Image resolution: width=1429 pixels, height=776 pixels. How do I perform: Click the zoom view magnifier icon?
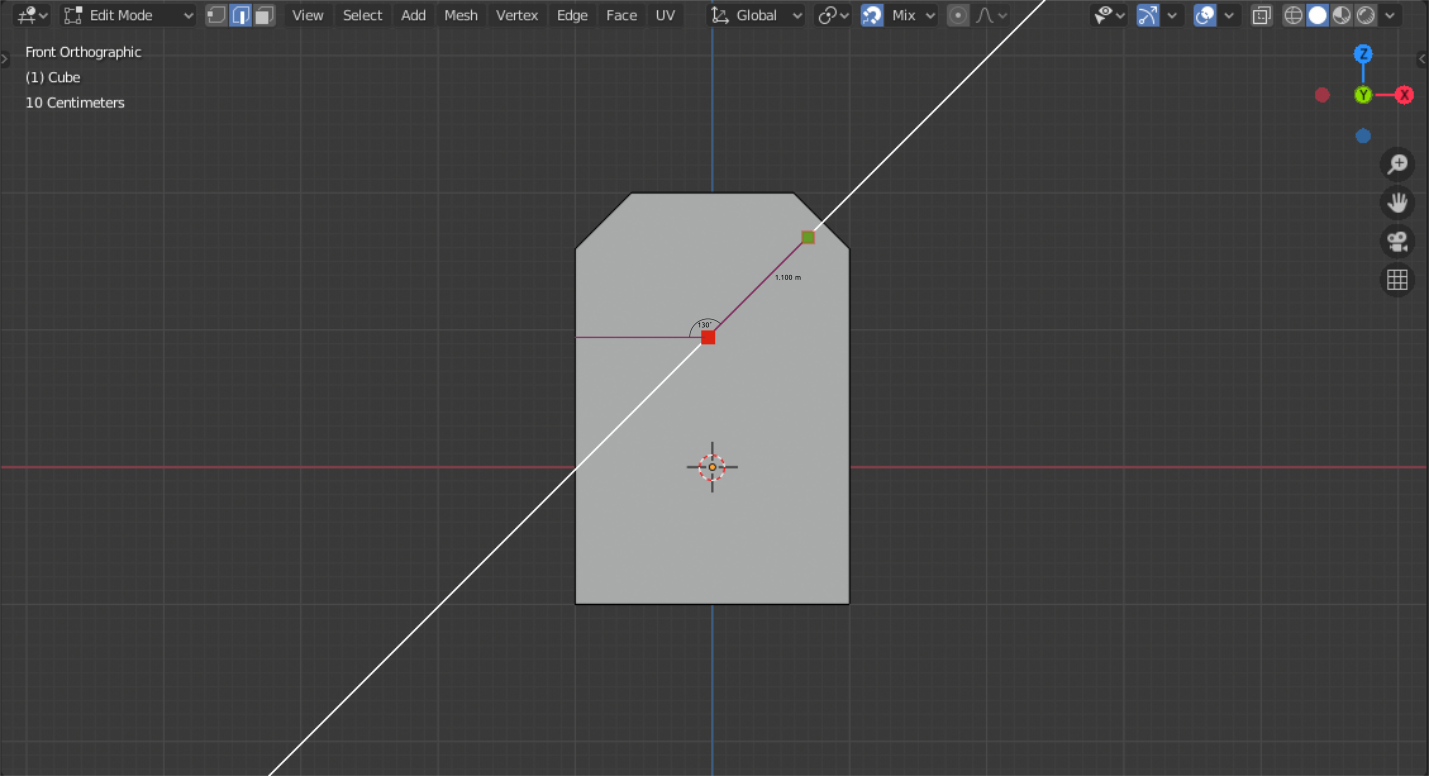[x=1397, y=164]
